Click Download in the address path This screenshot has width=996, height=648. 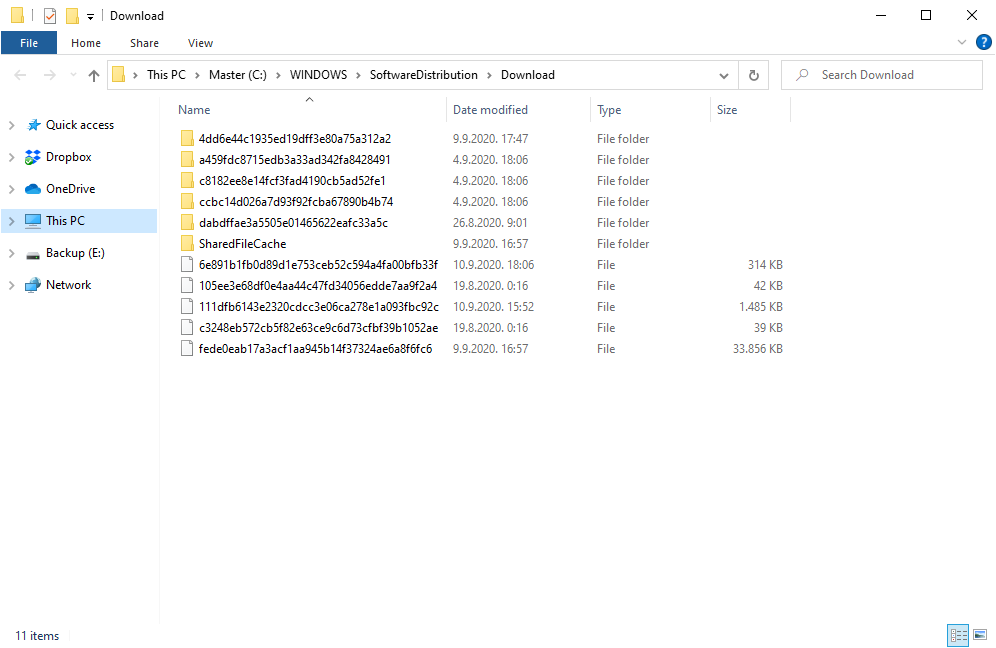(x=528, y=75)
